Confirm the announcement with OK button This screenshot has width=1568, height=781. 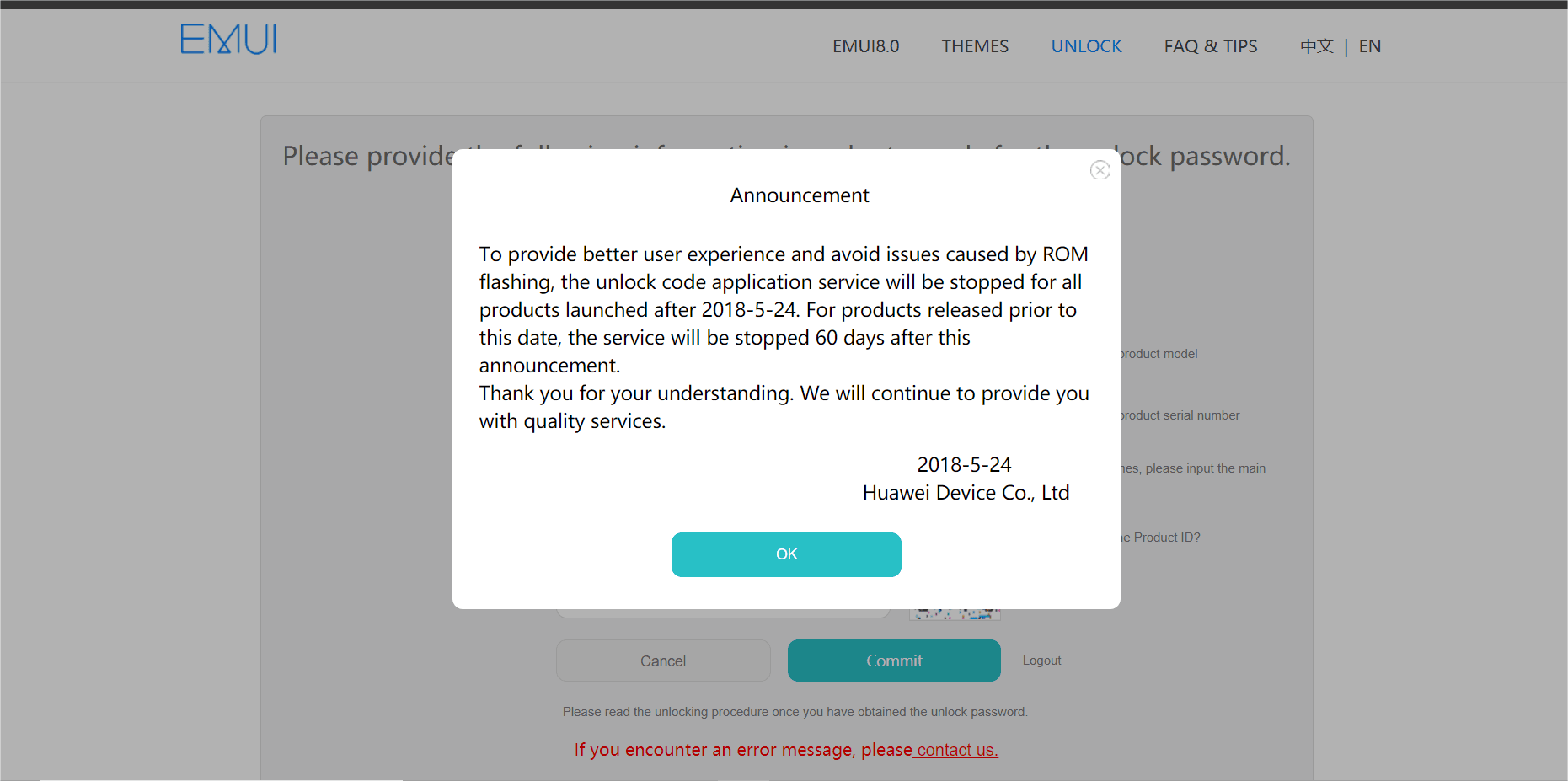tap(786, 554)
